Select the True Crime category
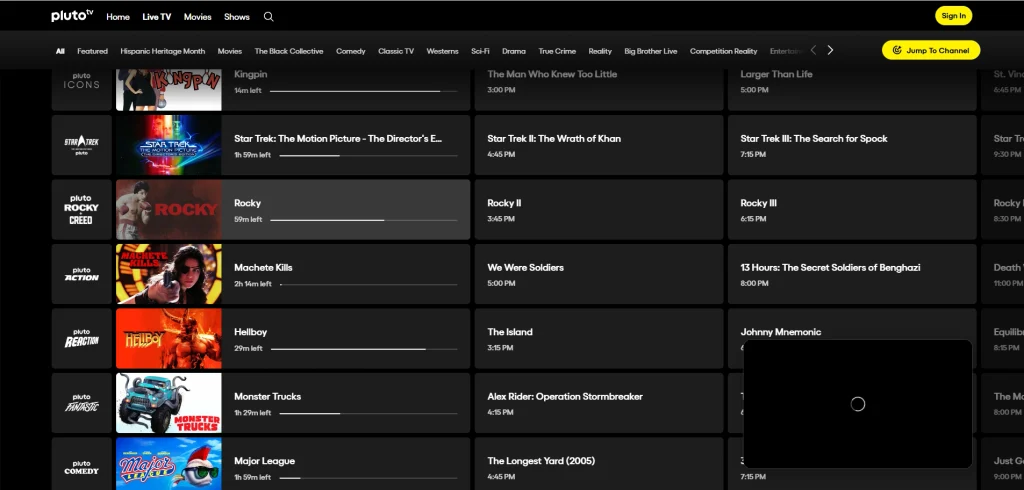The image size is (1024, 490). pos(557,51)
